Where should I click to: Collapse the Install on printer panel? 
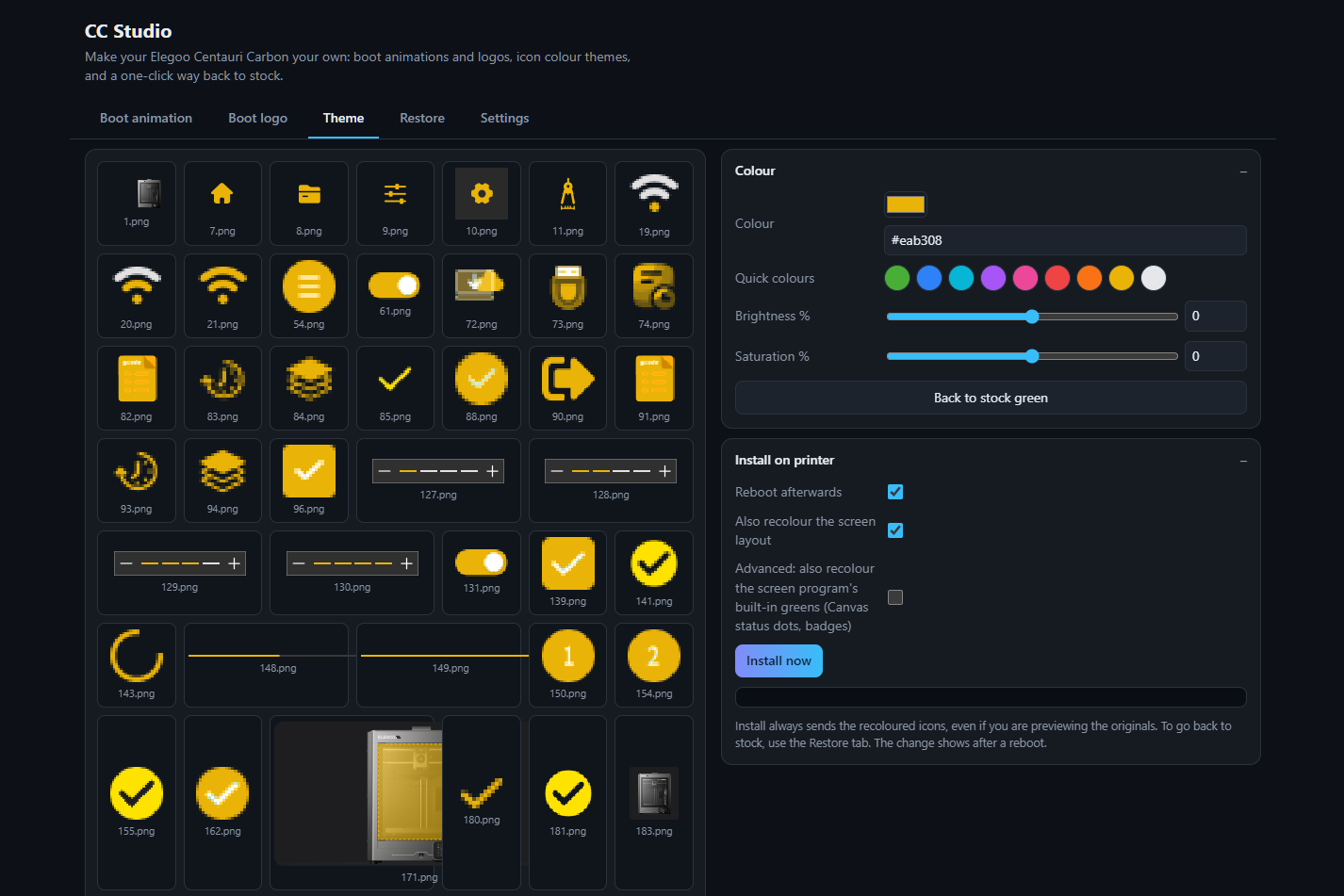click(1243, 461)
